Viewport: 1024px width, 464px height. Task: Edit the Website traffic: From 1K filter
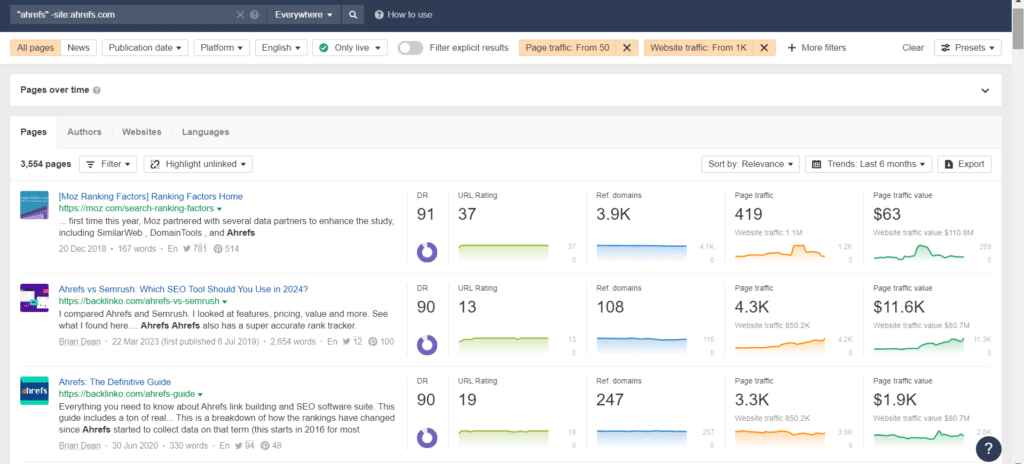pos(697,48)
